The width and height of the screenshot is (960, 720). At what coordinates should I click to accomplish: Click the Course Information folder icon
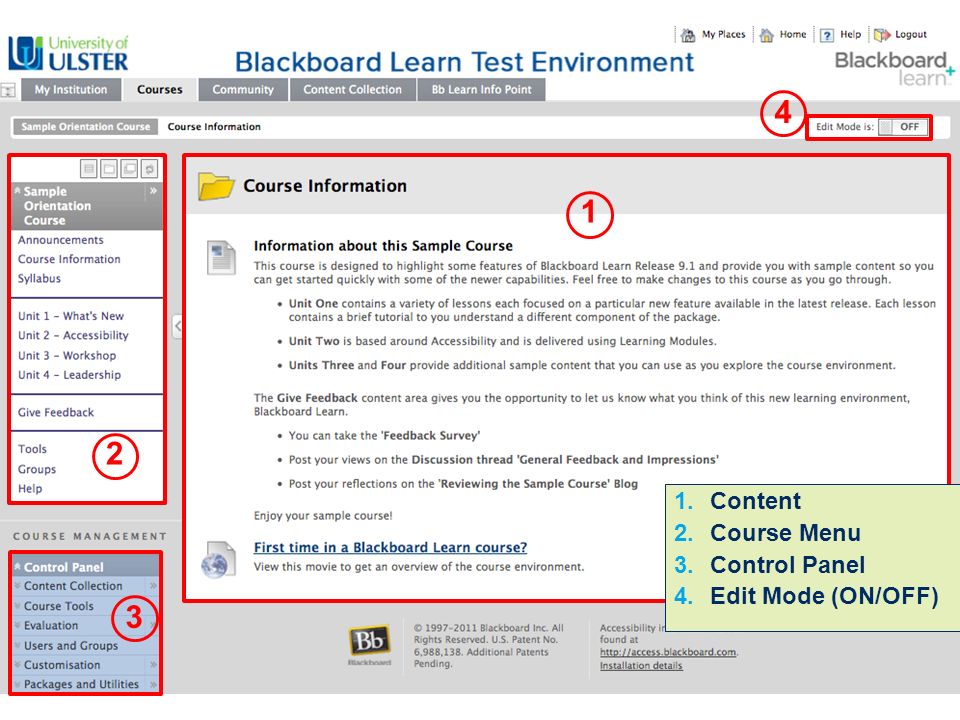216,186
